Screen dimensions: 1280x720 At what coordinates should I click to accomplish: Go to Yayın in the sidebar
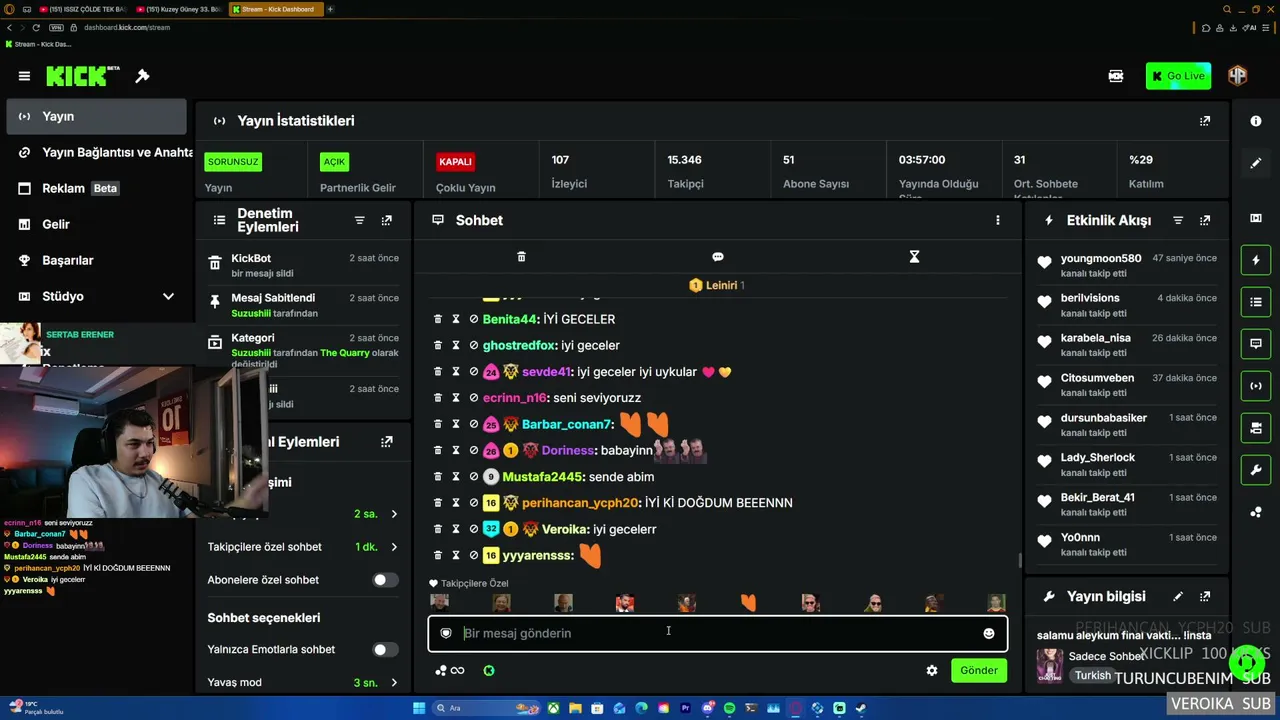96,116
